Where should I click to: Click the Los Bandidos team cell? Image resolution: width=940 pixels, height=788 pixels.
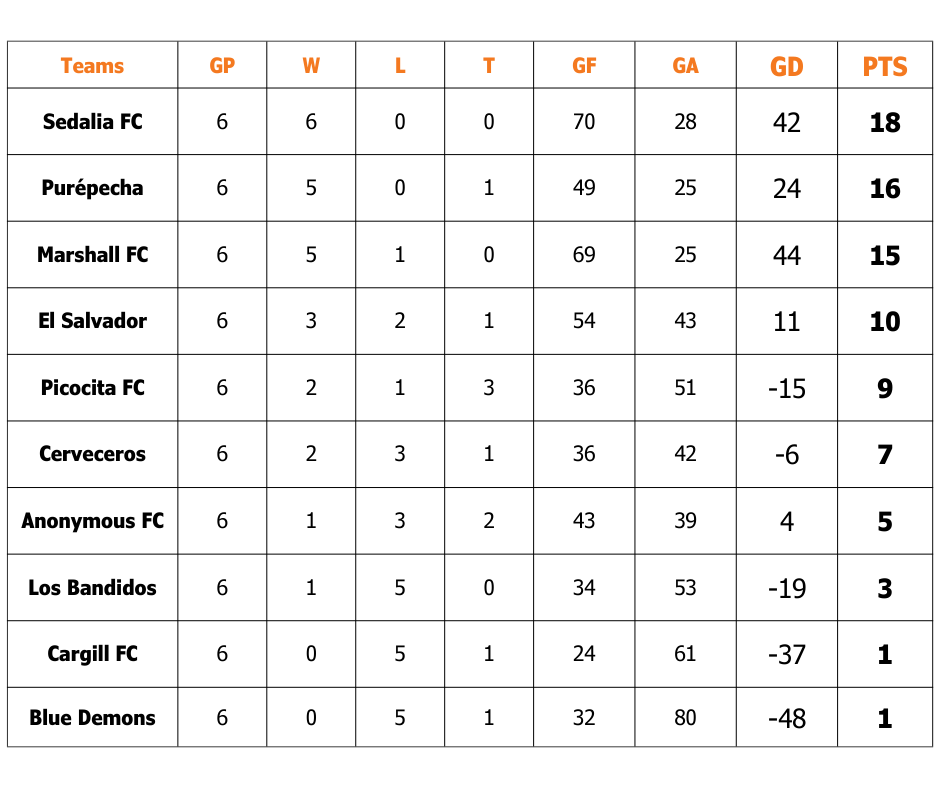coord(92,588)
